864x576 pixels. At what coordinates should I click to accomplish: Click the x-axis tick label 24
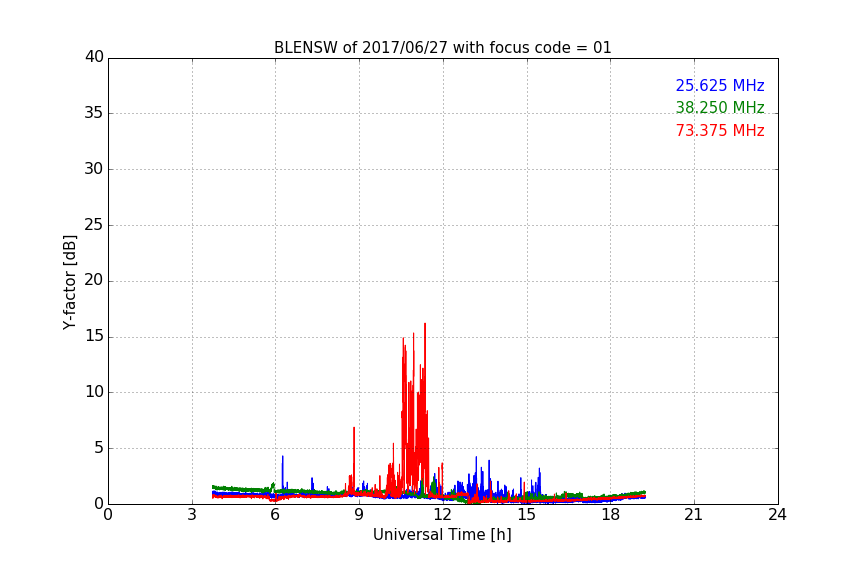(x=777, y=515)
